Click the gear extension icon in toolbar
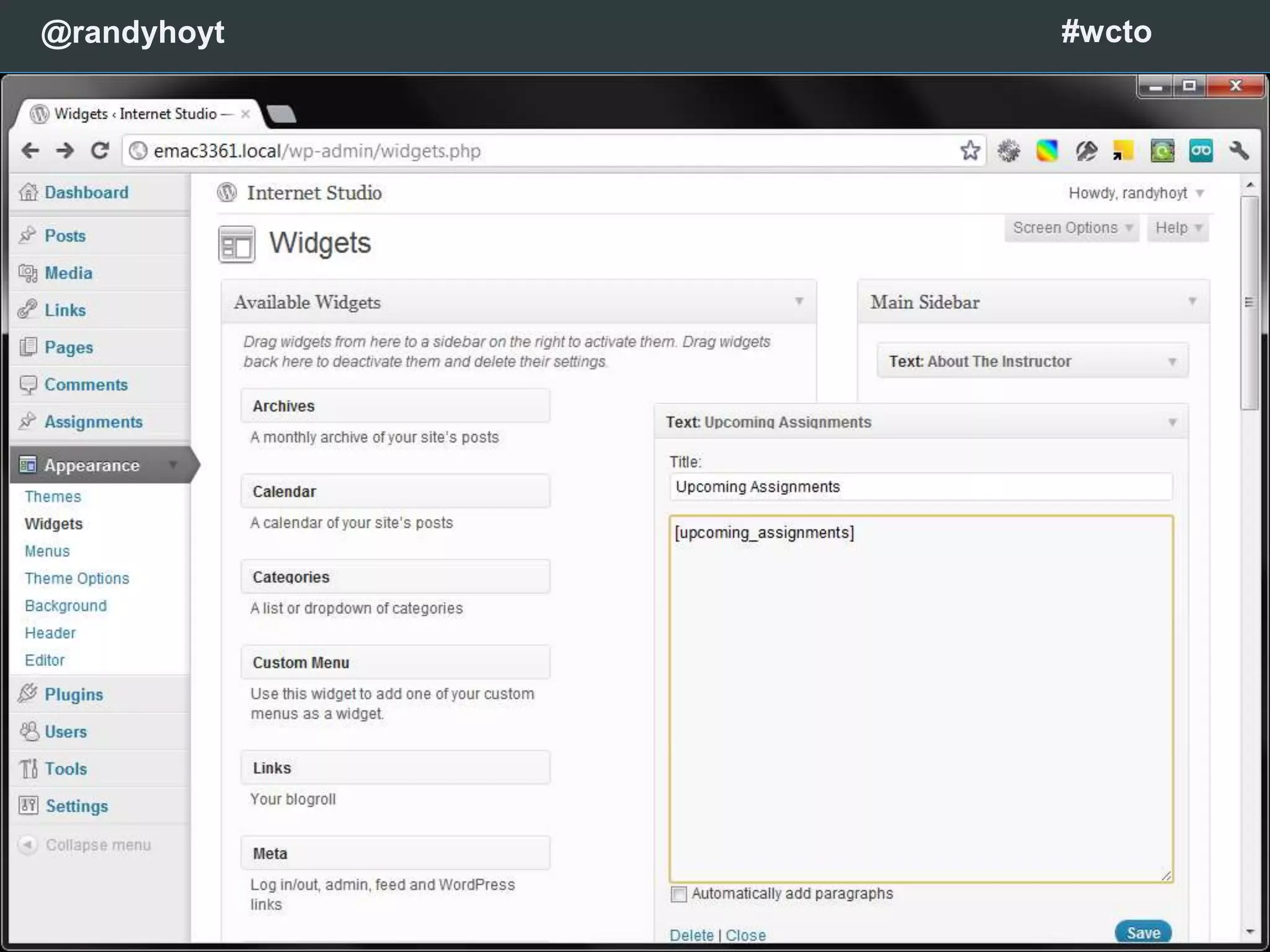Screen dimensions: 1270x952 (x=1009, y=151)
